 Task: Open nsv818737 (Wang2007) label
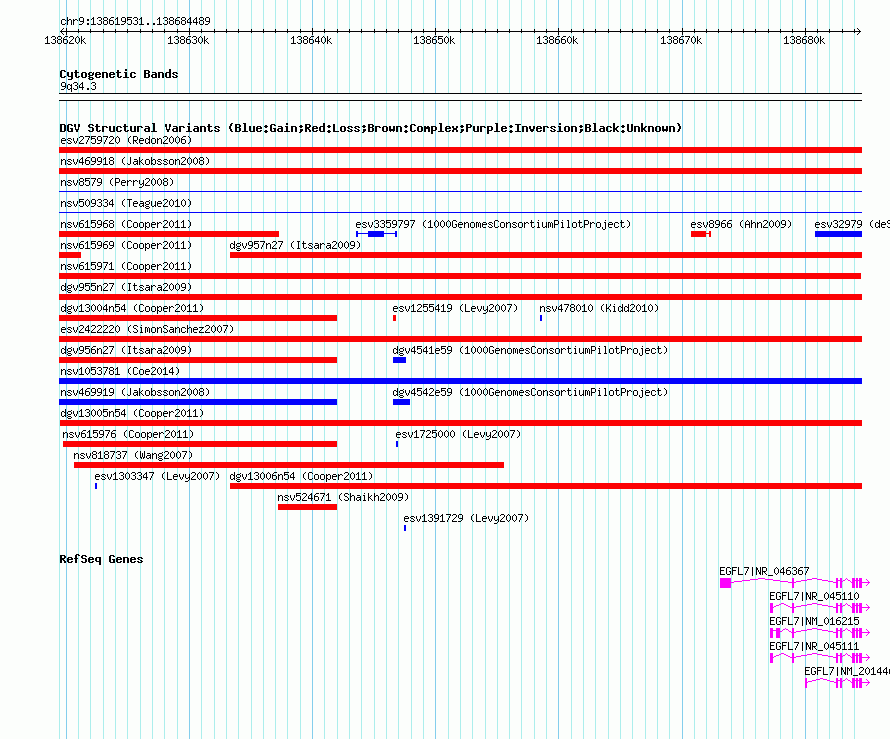click(x=133, y=455)
